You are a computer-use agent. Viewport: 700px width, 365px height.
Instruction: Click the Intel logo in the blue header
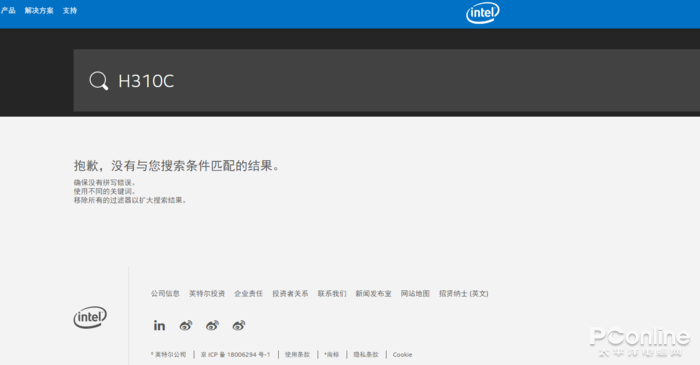point(483,13)
